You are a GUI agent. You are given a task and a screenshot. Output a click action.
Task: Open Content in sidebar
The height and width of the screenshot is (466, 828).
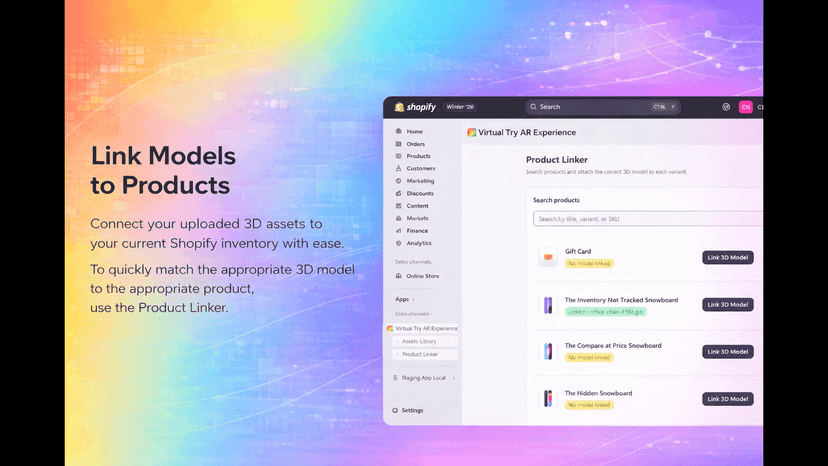[417, 206]
